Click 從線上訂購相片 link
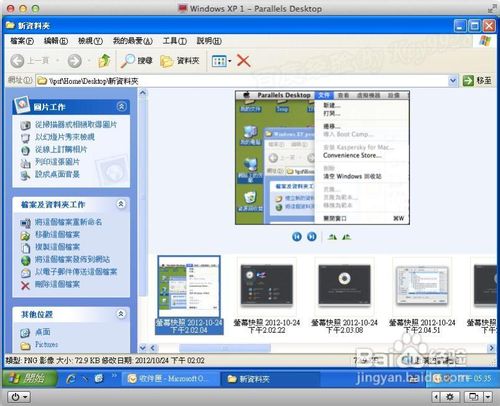 (61, 149)
